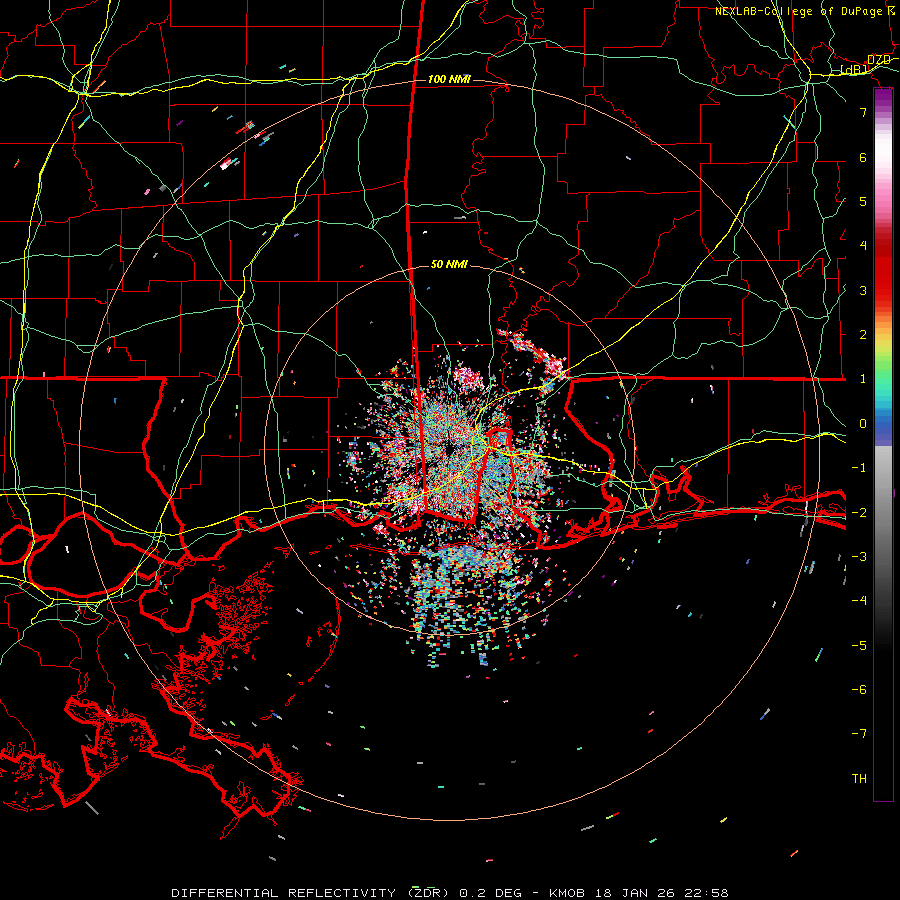Click the -5 value on the color scale
This screenshot has width=900, height=900.
859,646
